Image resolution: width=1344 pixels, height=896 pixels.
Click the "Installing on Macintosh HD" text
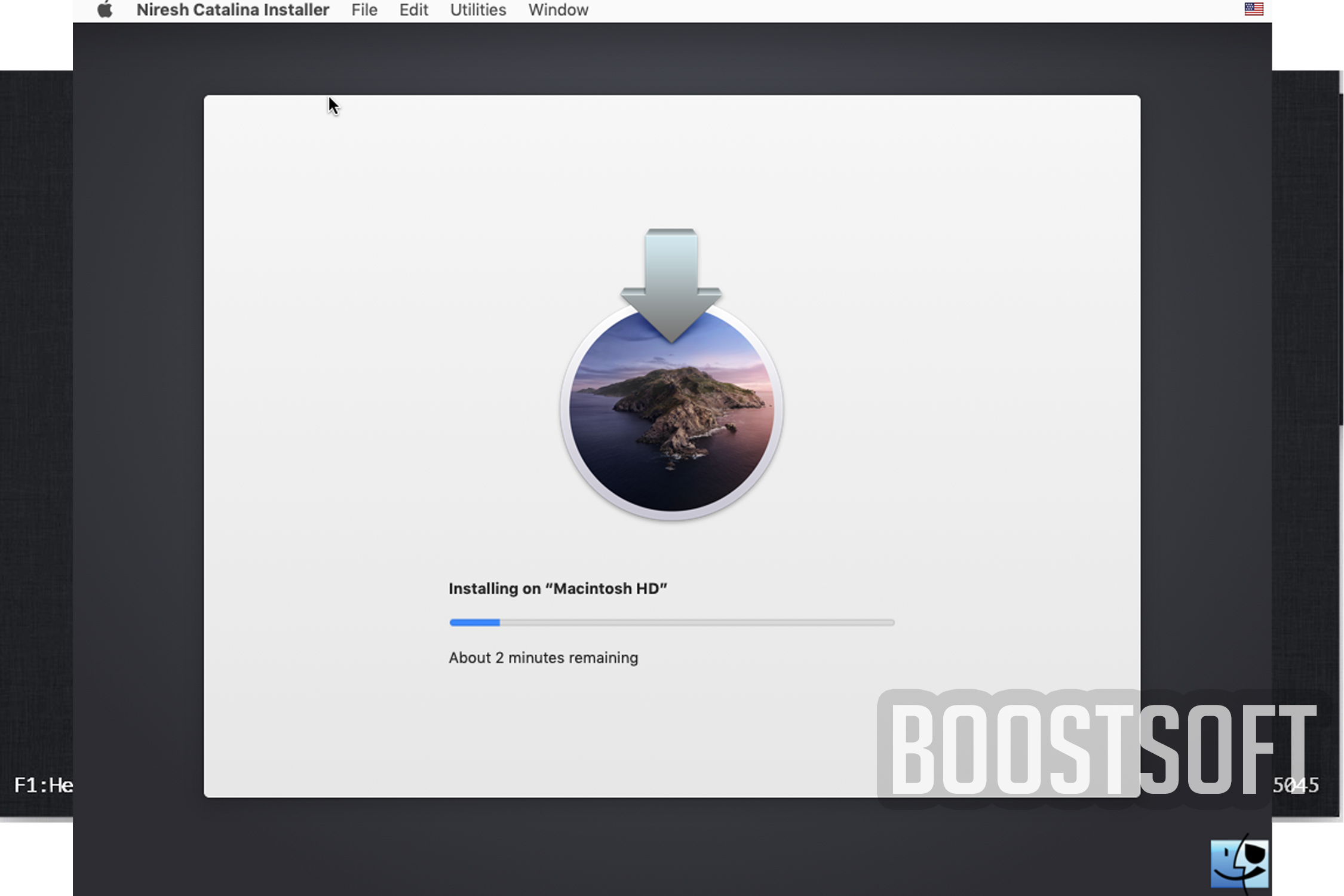pyautogui.click(x=558, y=588)
